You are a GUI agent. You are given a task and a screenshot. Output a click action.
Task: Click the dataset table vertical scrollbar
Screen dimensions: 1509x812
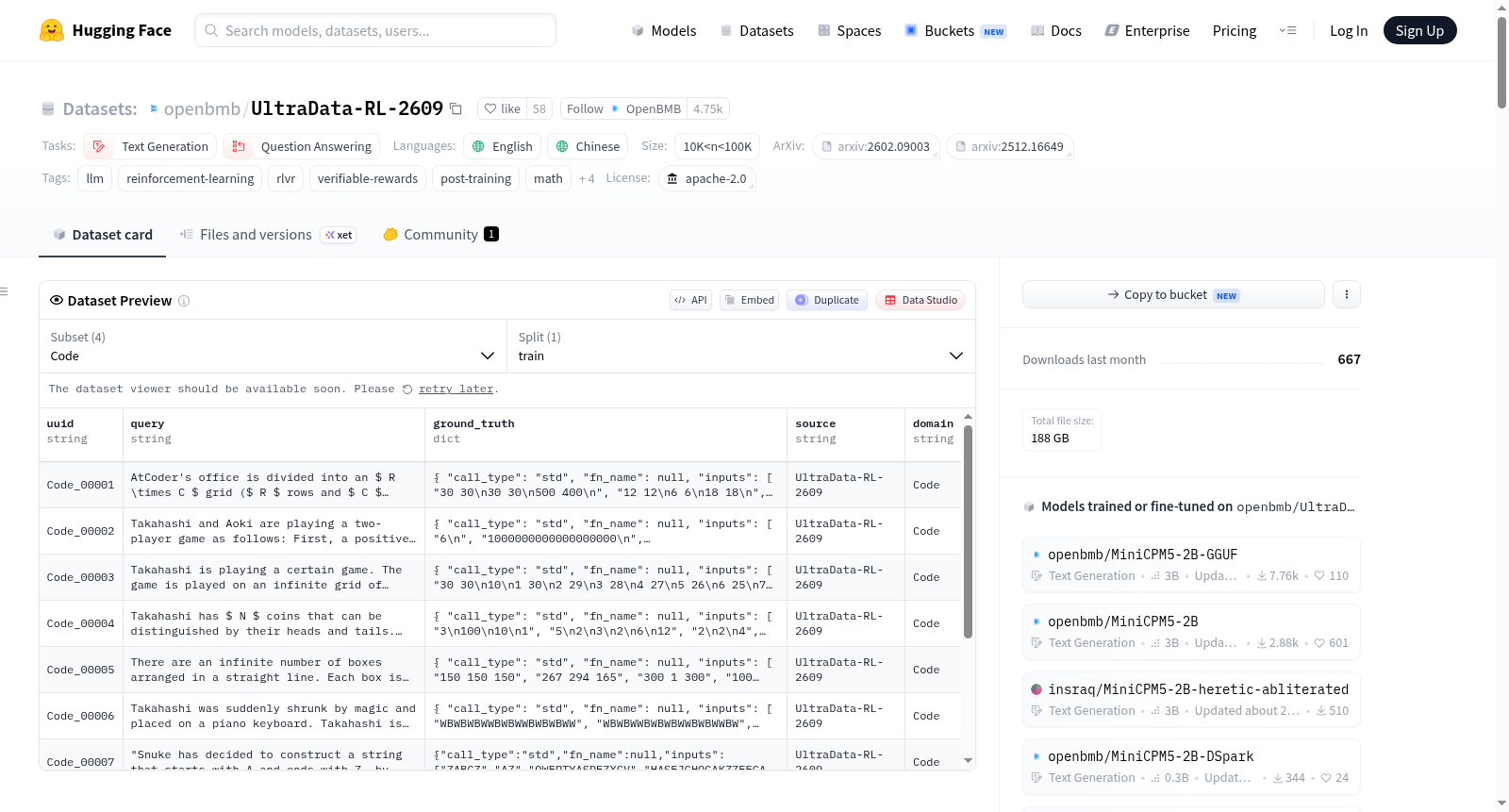click(968, 532)
